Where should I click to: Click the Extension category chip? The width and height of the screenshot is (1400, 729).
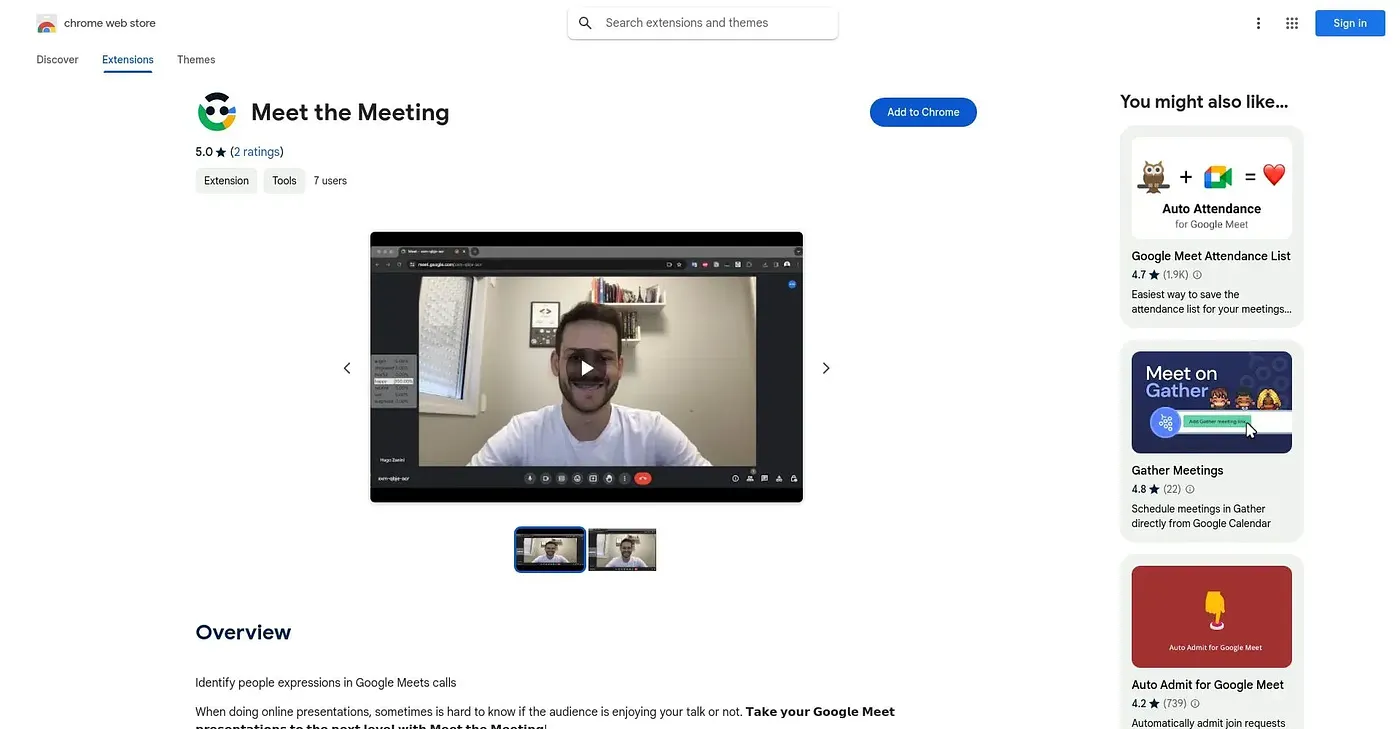226,181
